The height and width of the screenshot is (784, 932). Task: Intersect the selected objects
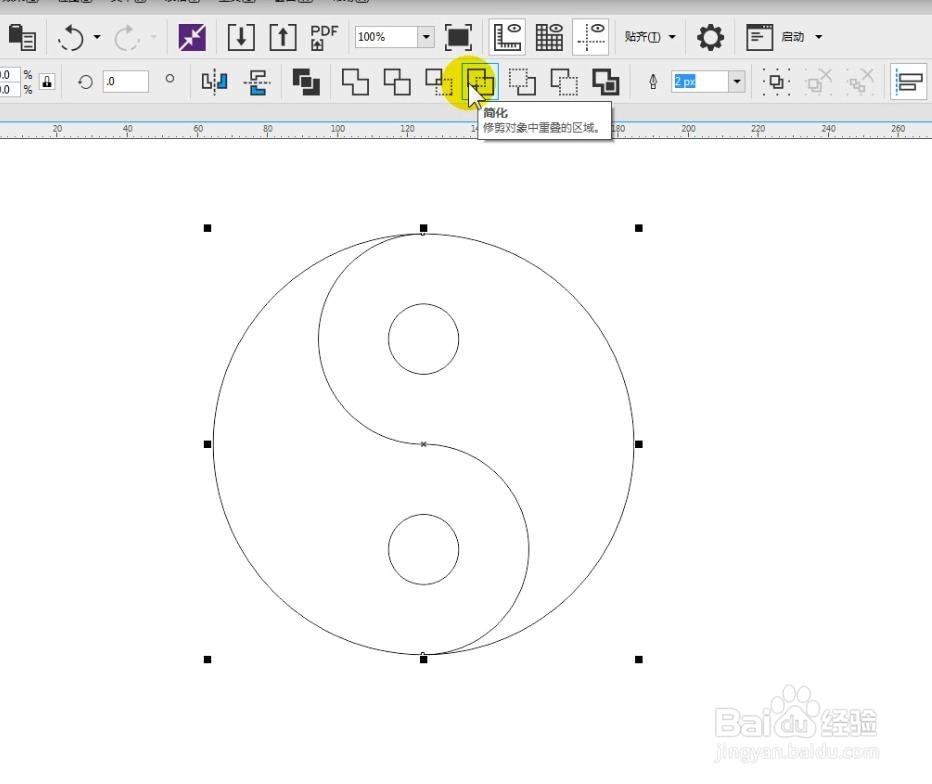click(x=439, y=81)
